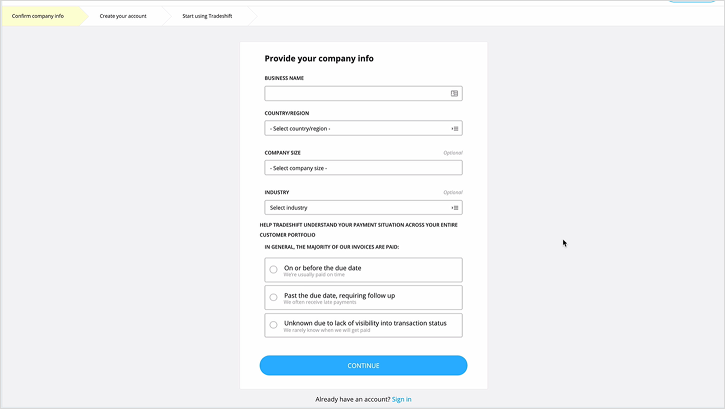
Task: Select 'On or before the due date'
Action: tap(274, 270)
